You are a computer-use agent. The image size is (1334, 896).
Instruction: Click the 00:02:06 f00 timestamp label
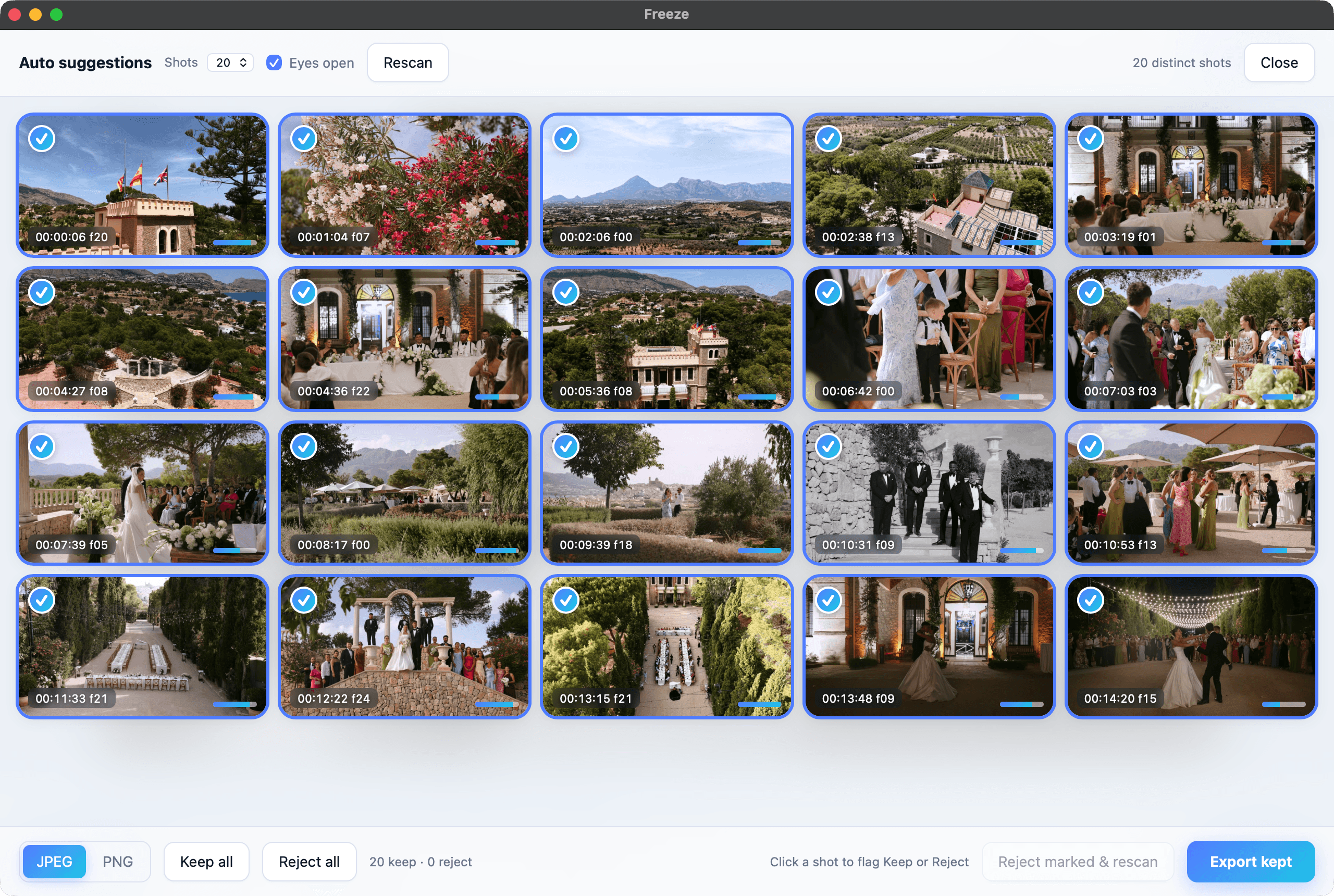pyautogui.click(x=596, y=237)
